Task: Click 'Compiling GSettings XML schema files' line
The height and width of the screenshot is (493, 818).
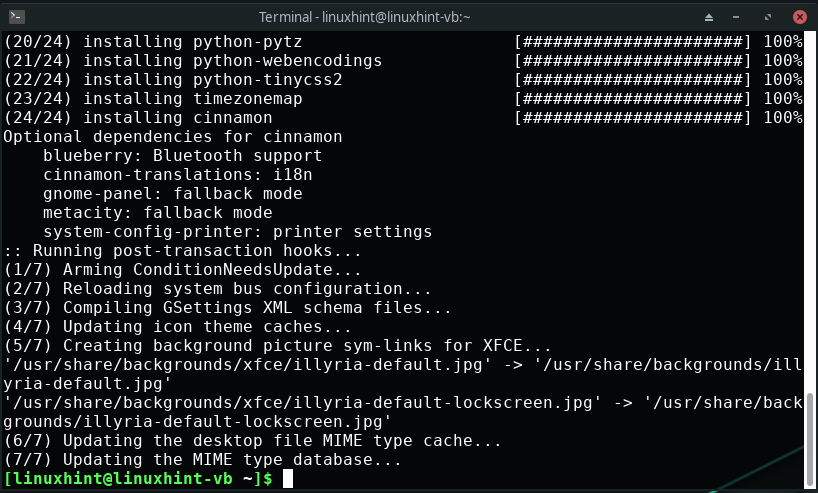Action: pos(227,308)
